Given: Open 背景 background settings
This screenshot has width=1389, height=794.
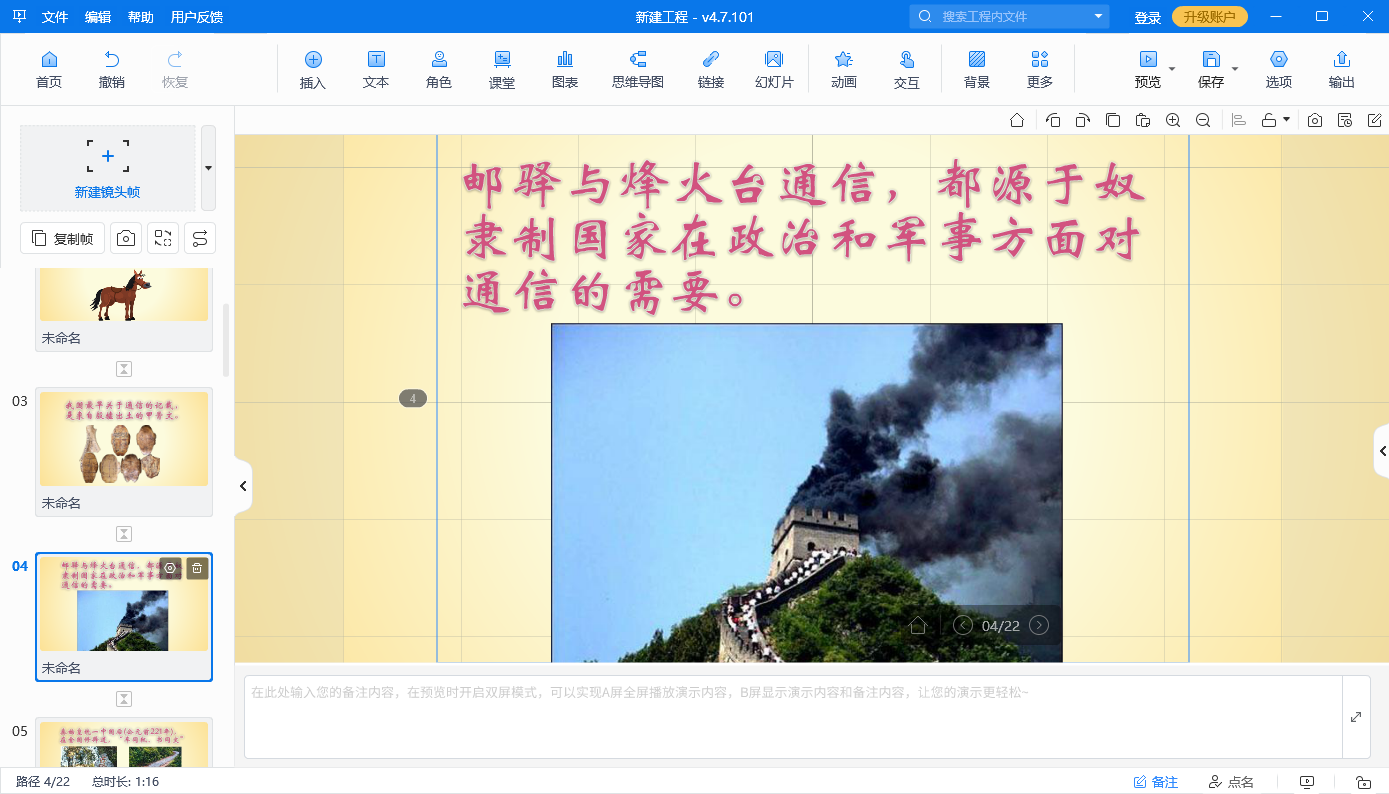Looking at the screenshot, I should point(977,69).
